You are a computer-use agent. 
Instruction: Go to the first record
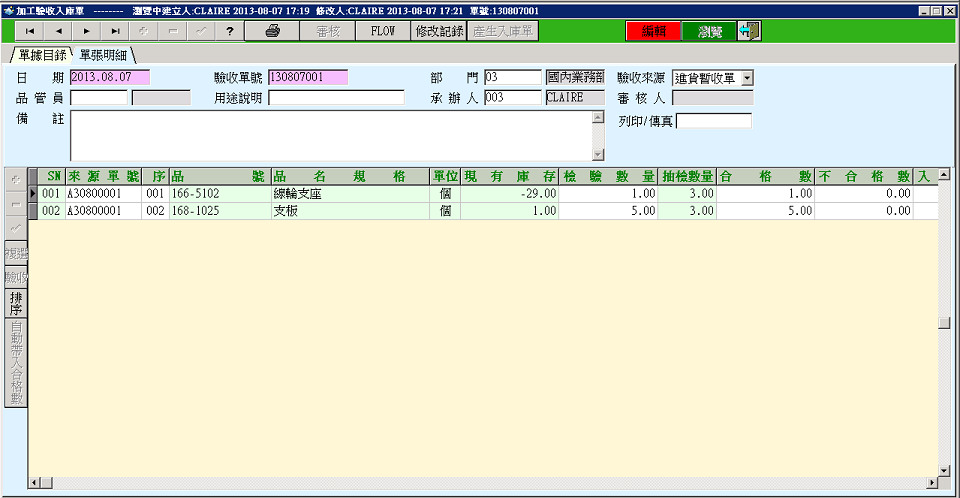pyautogui.click(x=30, y=31)
